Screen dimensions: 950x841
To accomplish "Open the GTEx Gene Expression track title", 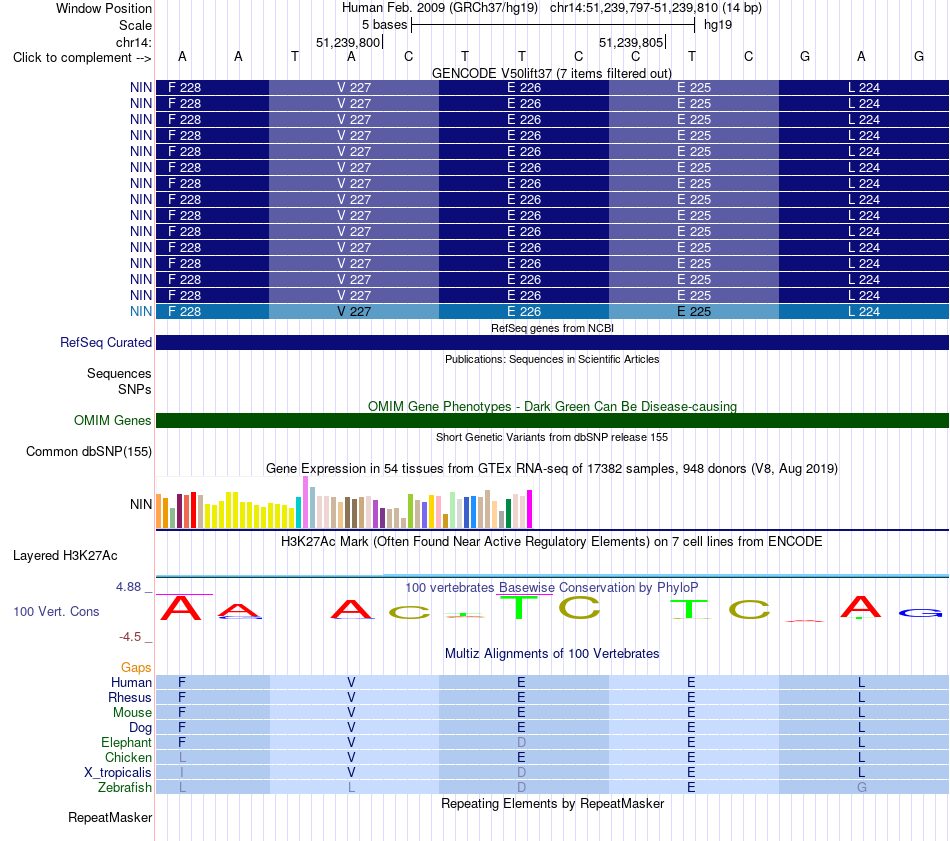I will (552, 468).
